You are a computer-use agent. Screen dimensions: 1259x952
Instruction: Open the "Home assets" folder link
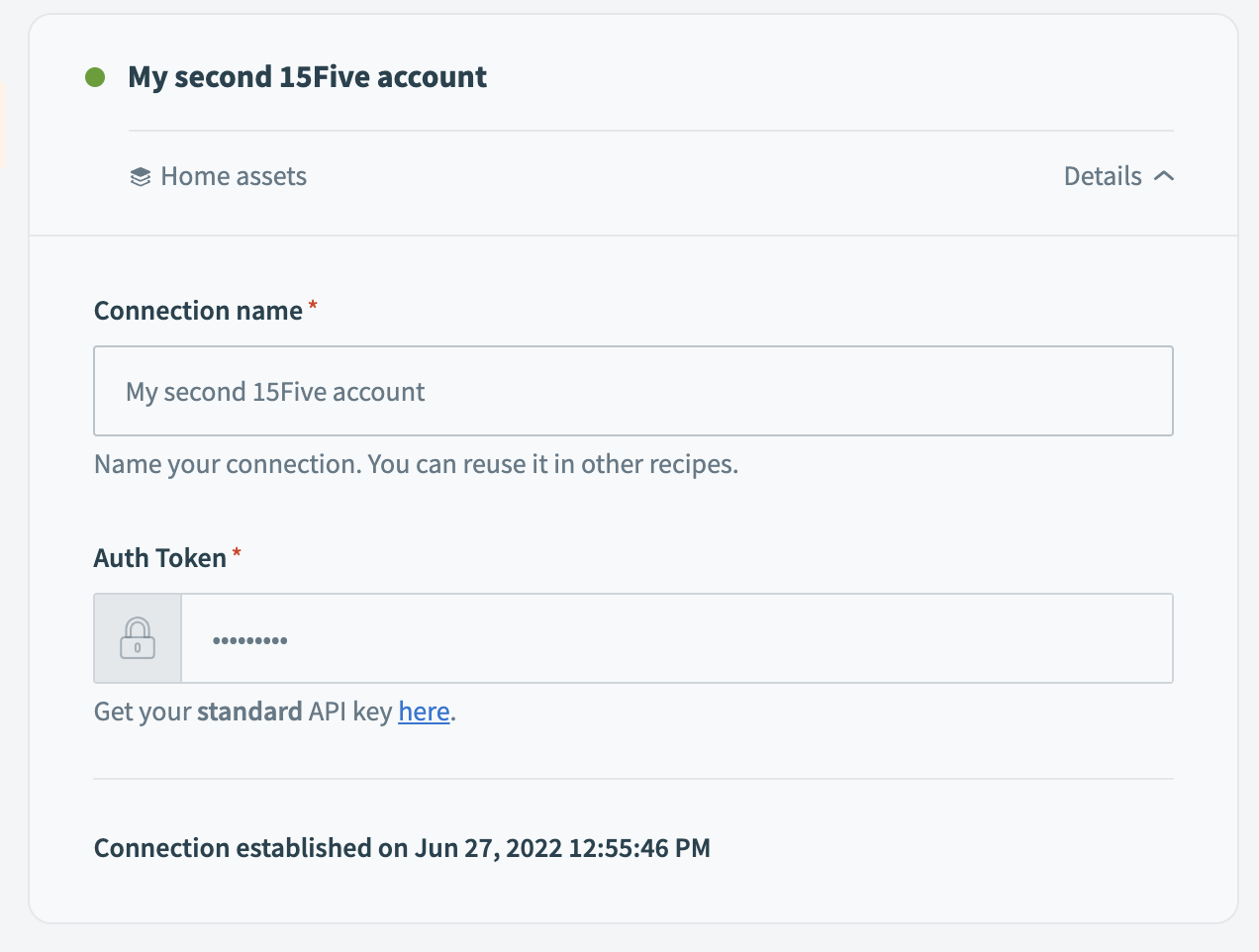[x=234, y=176]
